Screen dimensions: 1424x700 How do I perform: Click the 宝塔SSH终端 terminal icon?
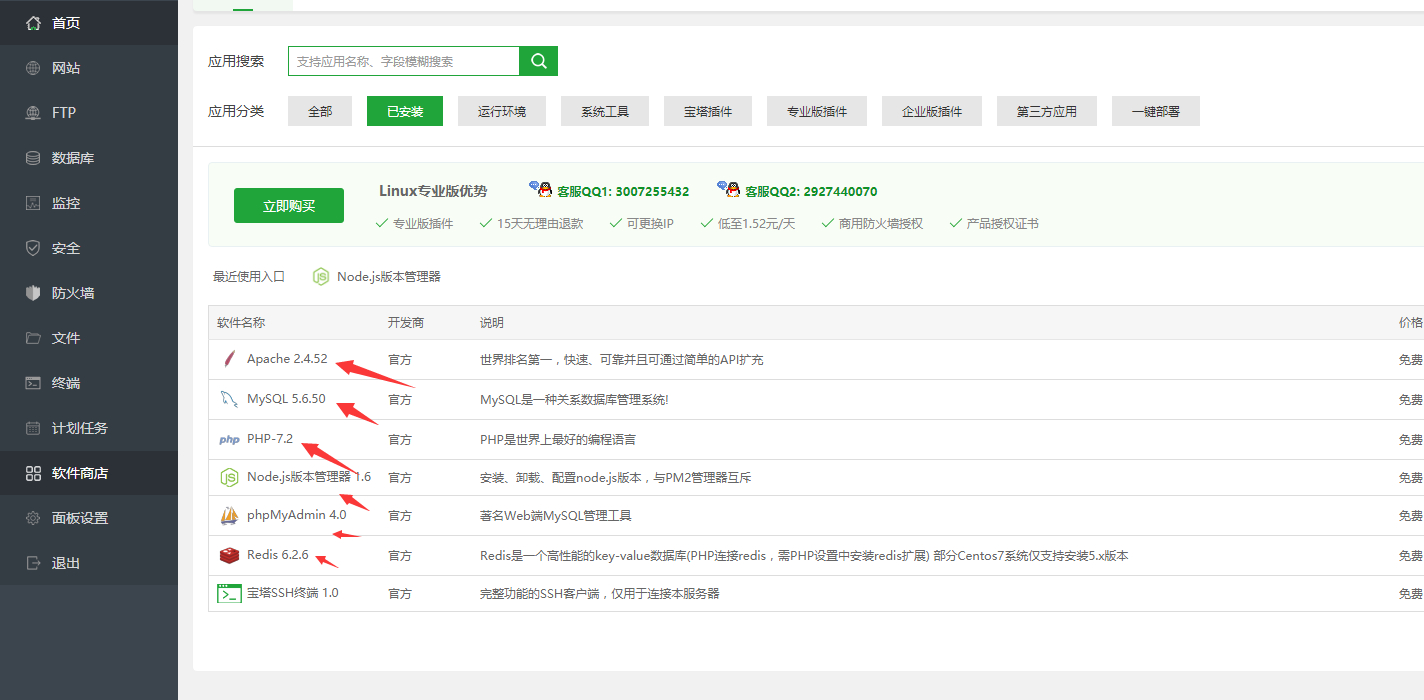(229, 593)
